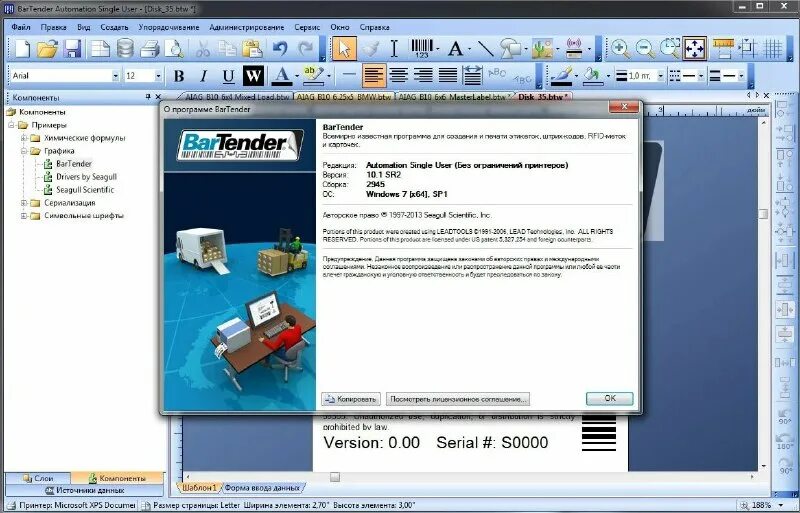Viewport: 800px width, 513px height.
Task: Open page setup icon in toolbar
Action: [100, 49]
